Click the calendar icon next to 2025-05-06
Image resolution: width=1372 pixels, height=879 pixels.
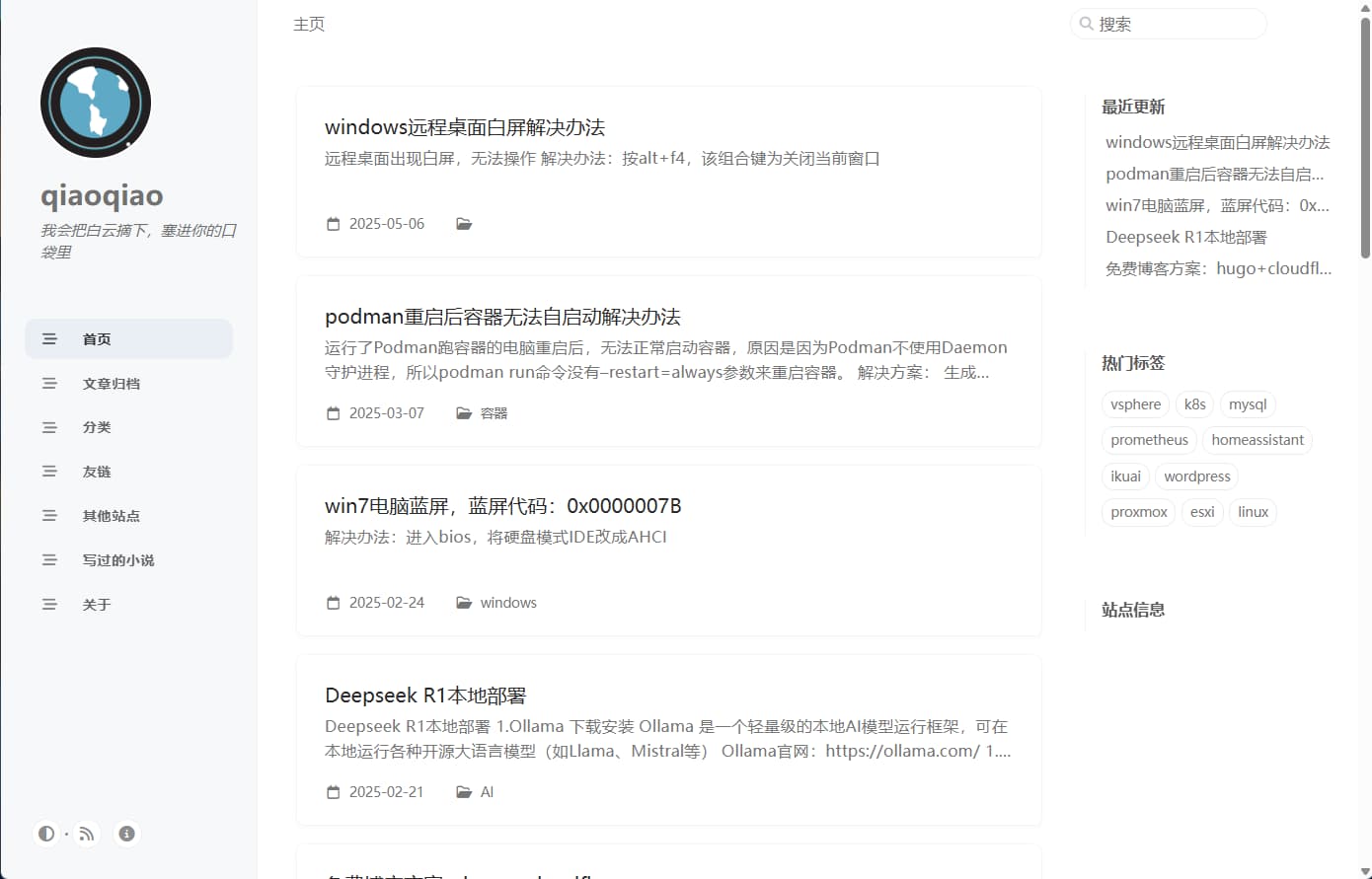pyautogui.click(x=333, y=224)
